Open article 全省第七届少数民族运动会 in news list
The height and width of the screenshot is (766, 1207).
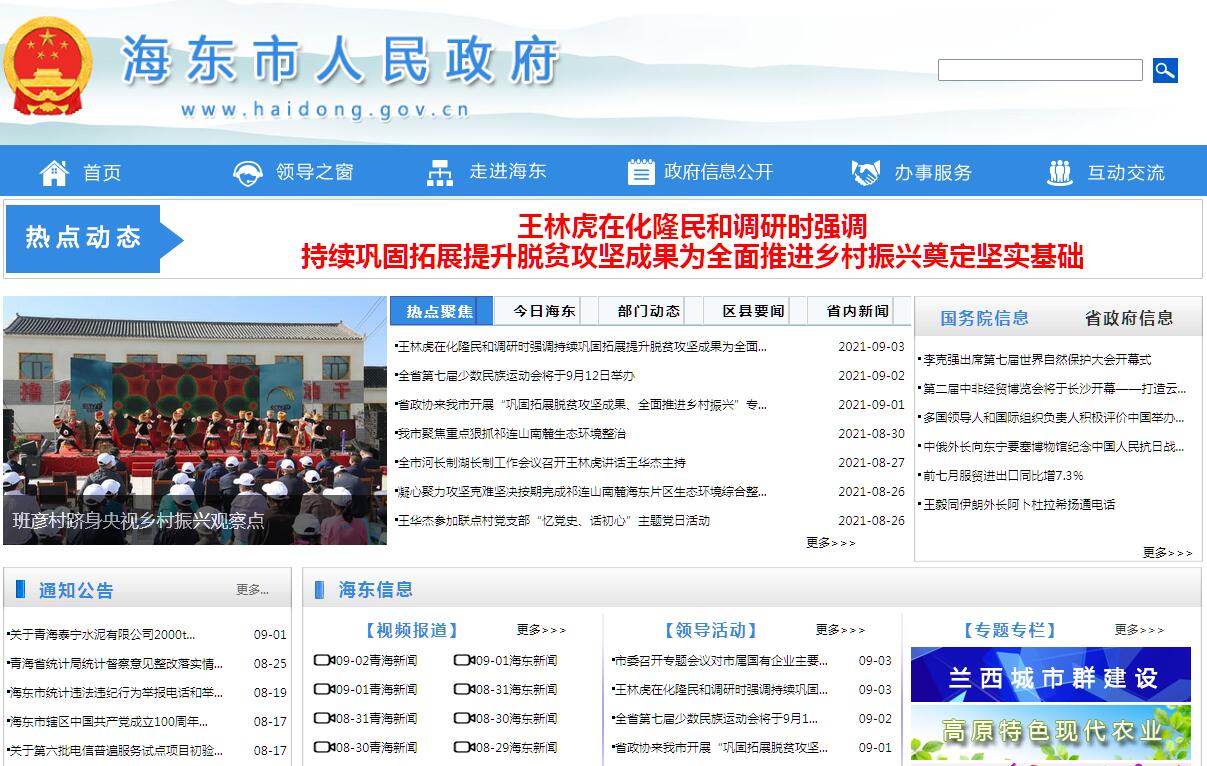[515, 376]
